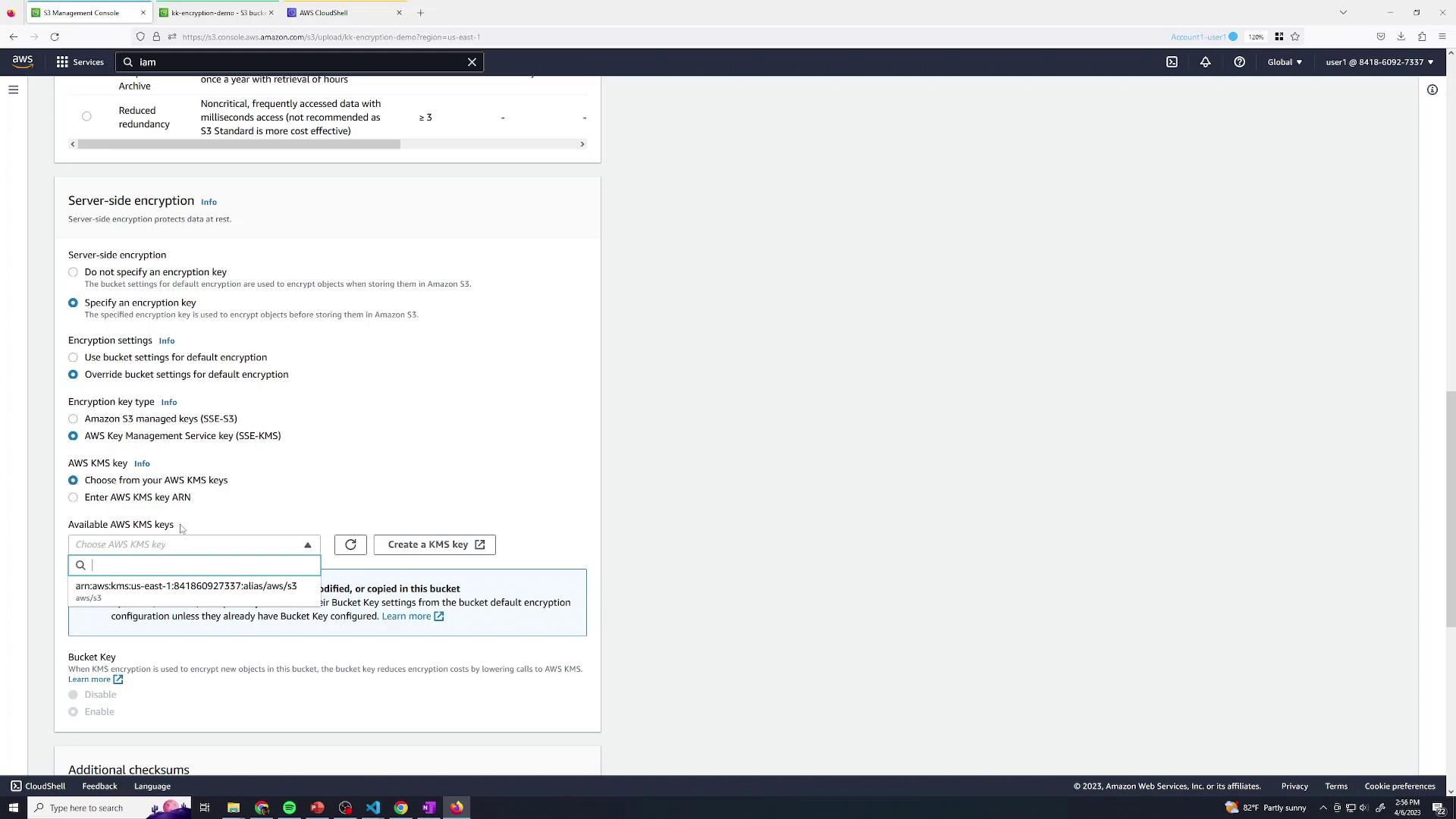1456x819 pixels.
Task: Launch Spotify from the taskbar
Action: click(290, 808)
